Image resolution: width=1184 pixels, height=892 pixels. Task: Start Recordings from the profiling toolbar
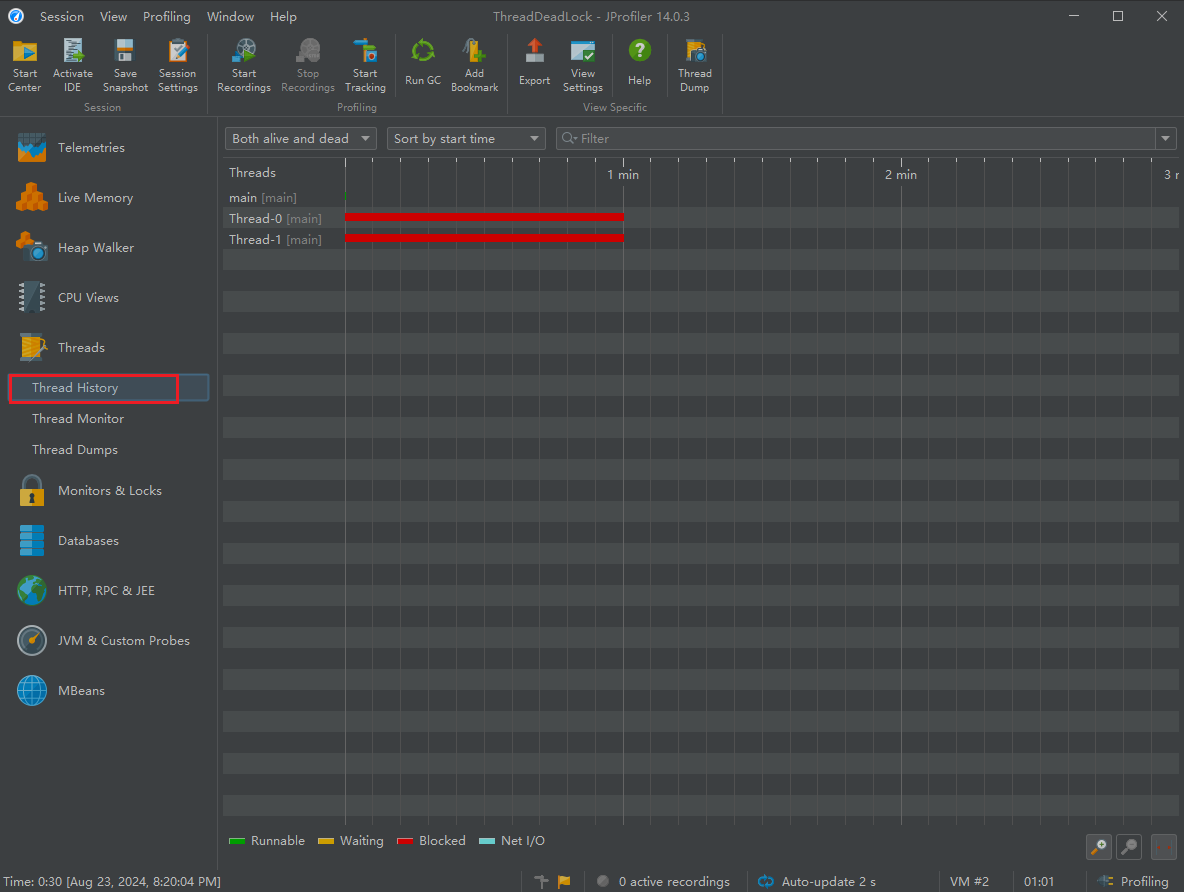(244, 66)
